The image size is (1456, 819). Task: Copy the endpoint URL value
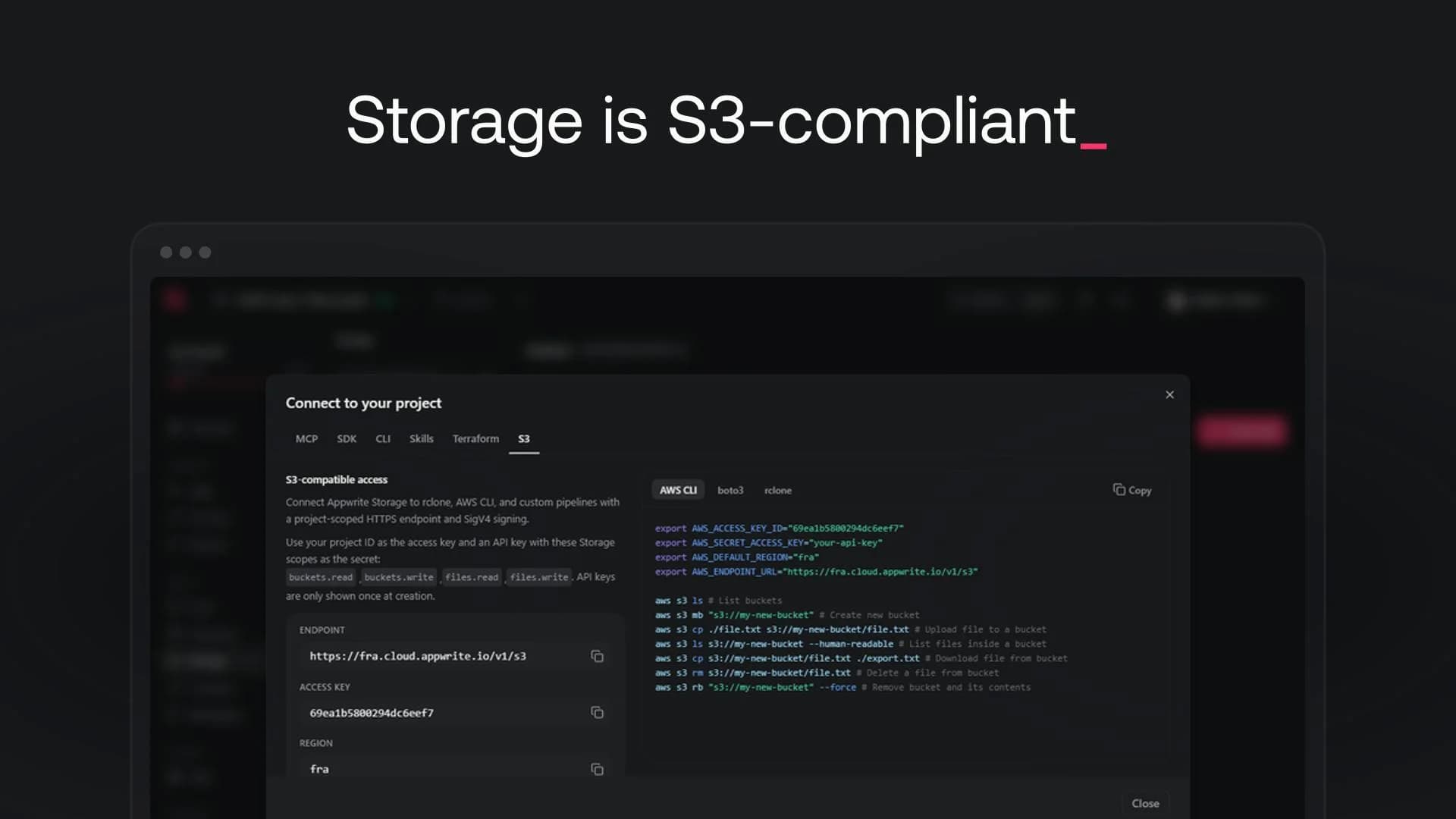point(597,656)
